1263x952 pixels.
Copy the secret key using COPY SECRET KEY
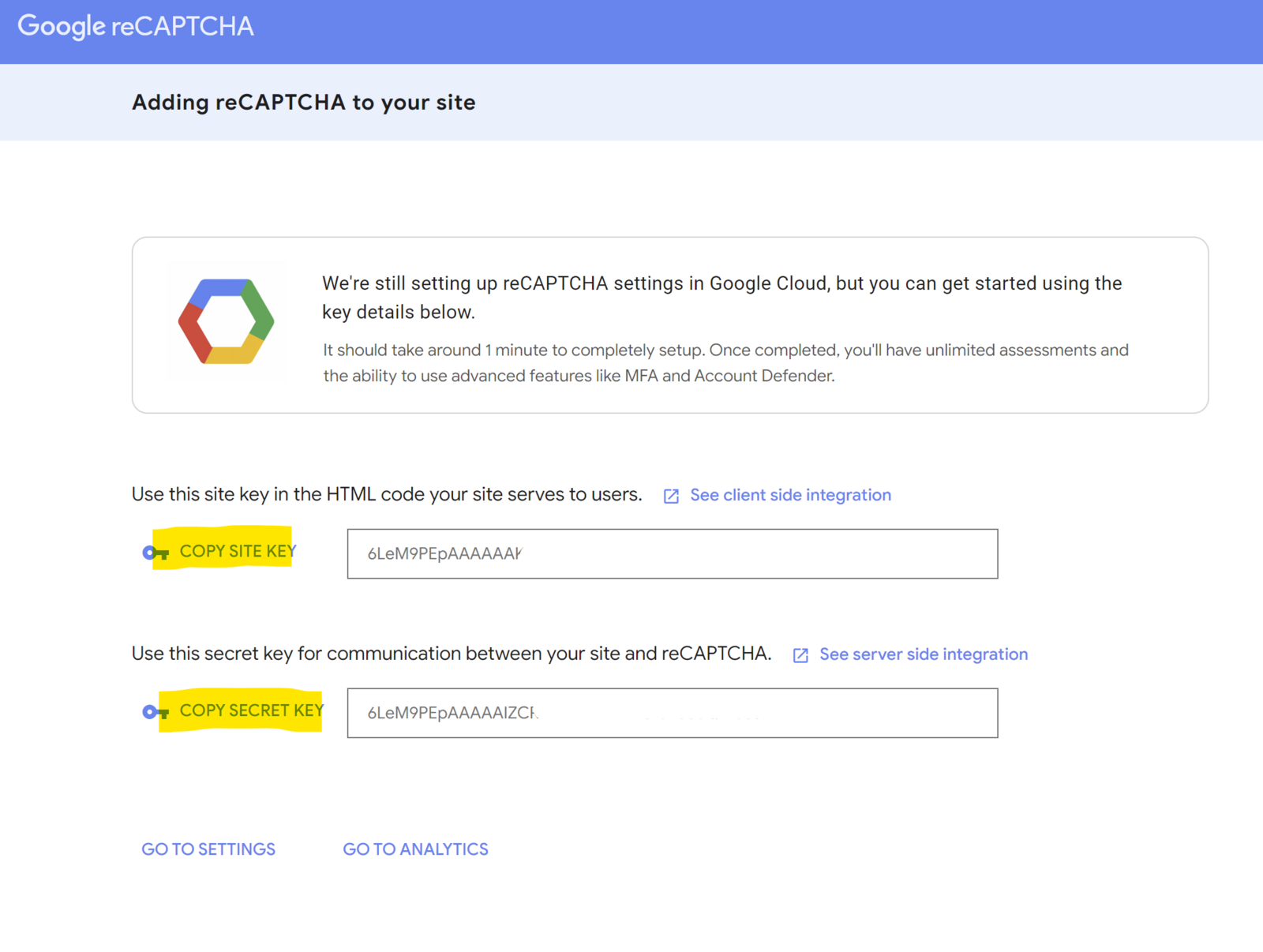point(251,710)
